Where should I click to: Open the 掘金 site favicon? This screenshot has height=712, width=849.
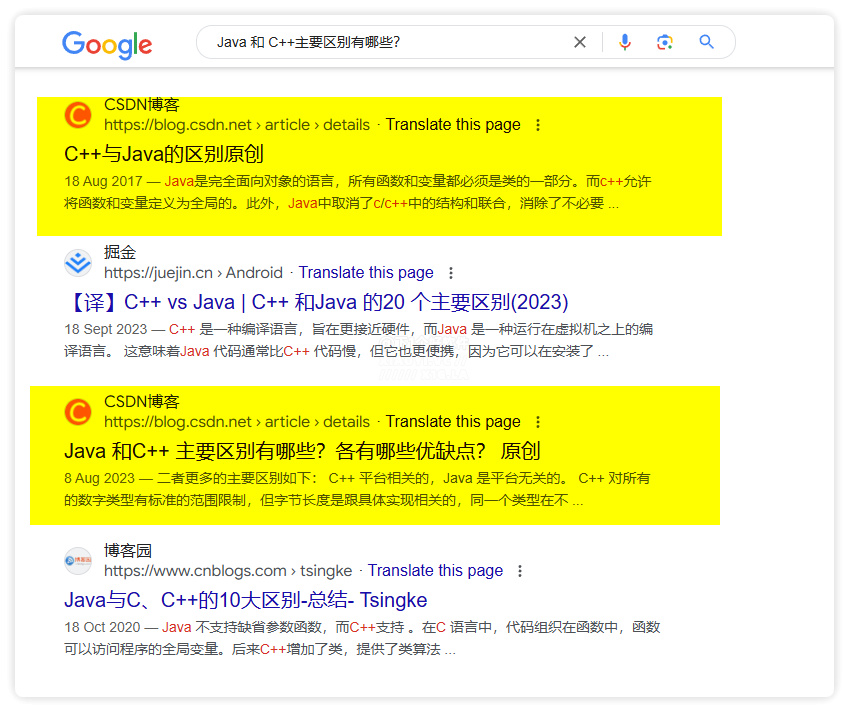pyautogui.click(x=78, y=263)
